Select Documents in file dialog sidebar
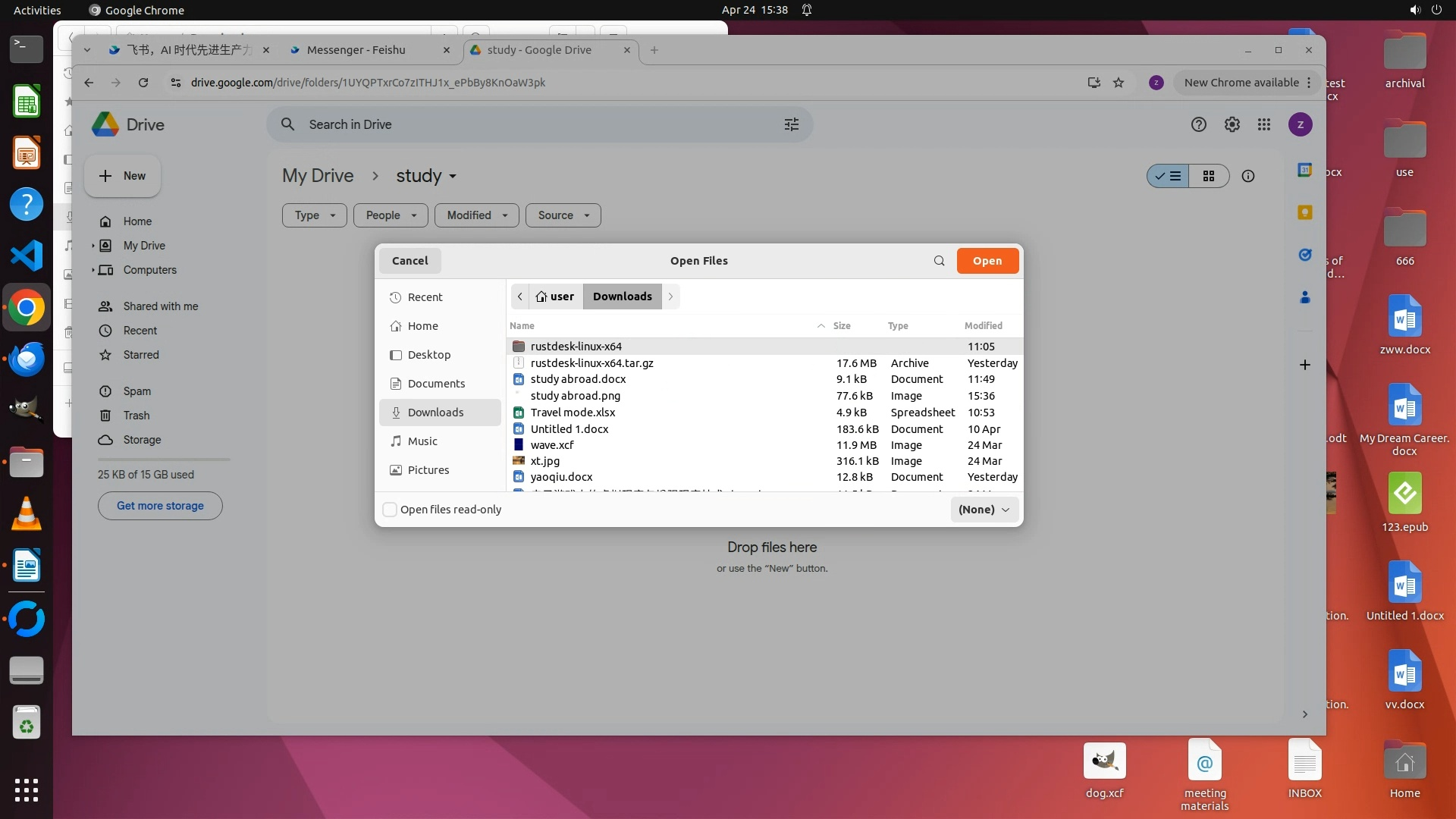1456x819 pixels. [436, 384]
